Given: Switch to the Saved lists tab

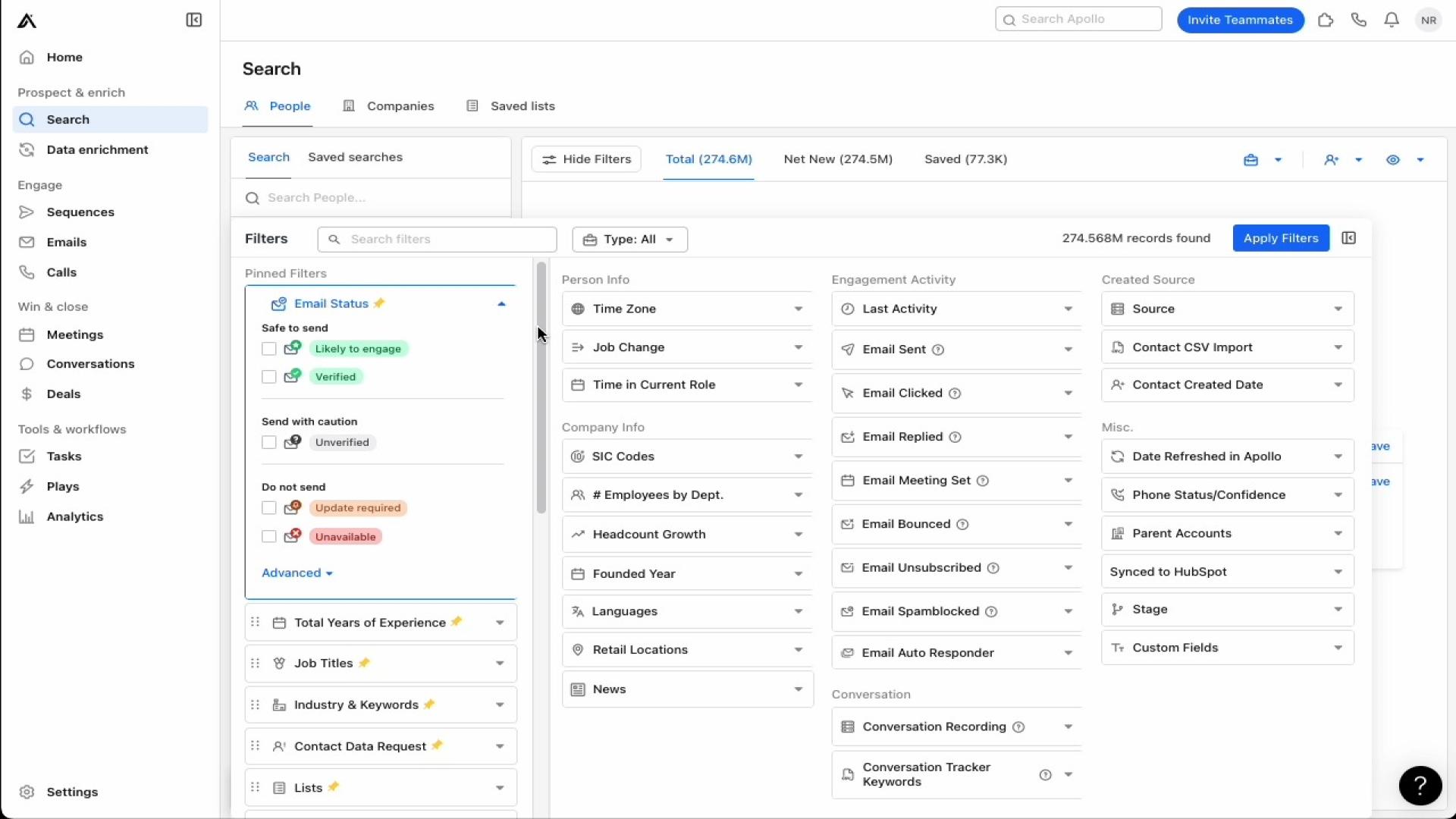Looking at the screenshot, I should click(x=510, y=106).
